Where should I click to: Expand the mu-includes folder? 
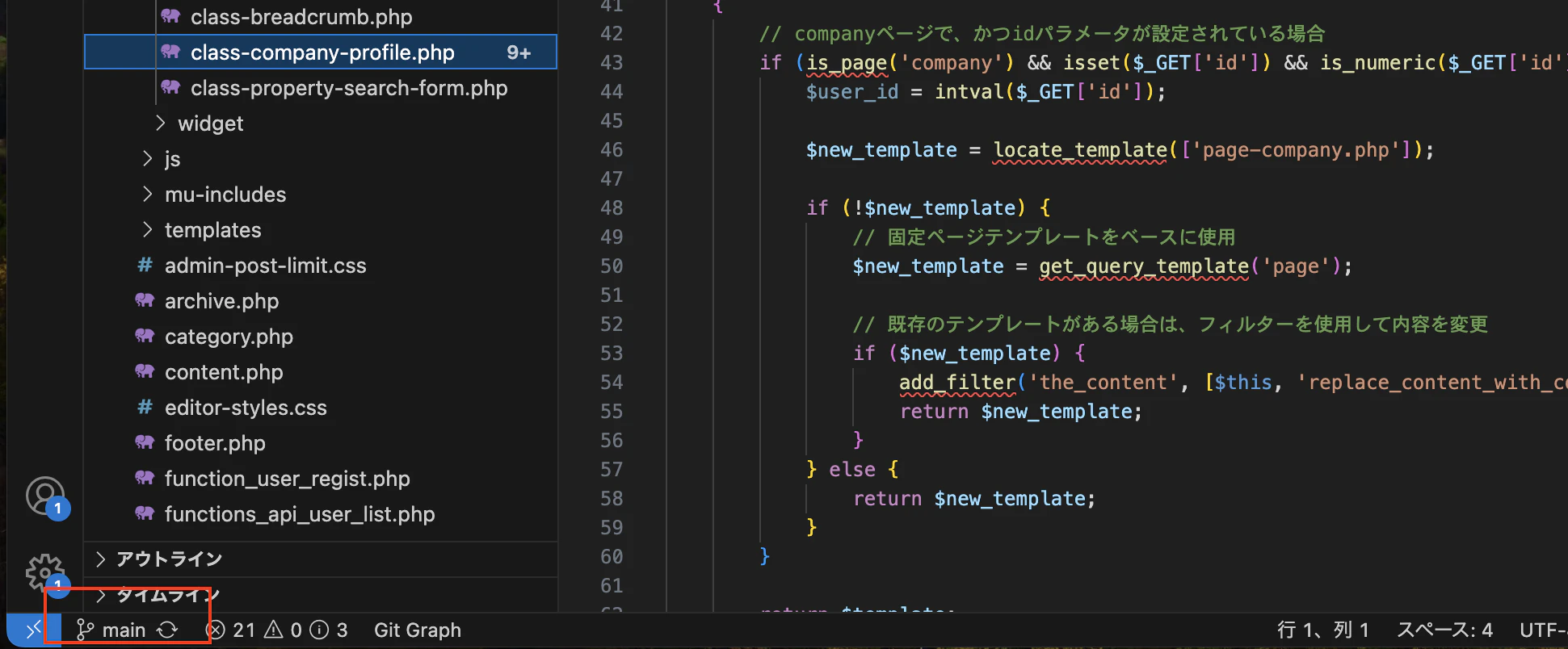coord(148,195)
